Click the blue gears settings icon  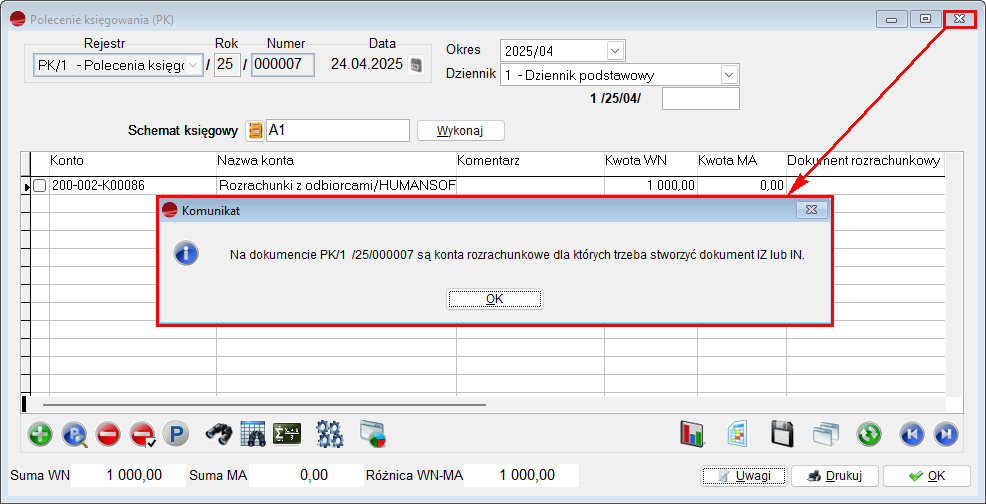330,434
